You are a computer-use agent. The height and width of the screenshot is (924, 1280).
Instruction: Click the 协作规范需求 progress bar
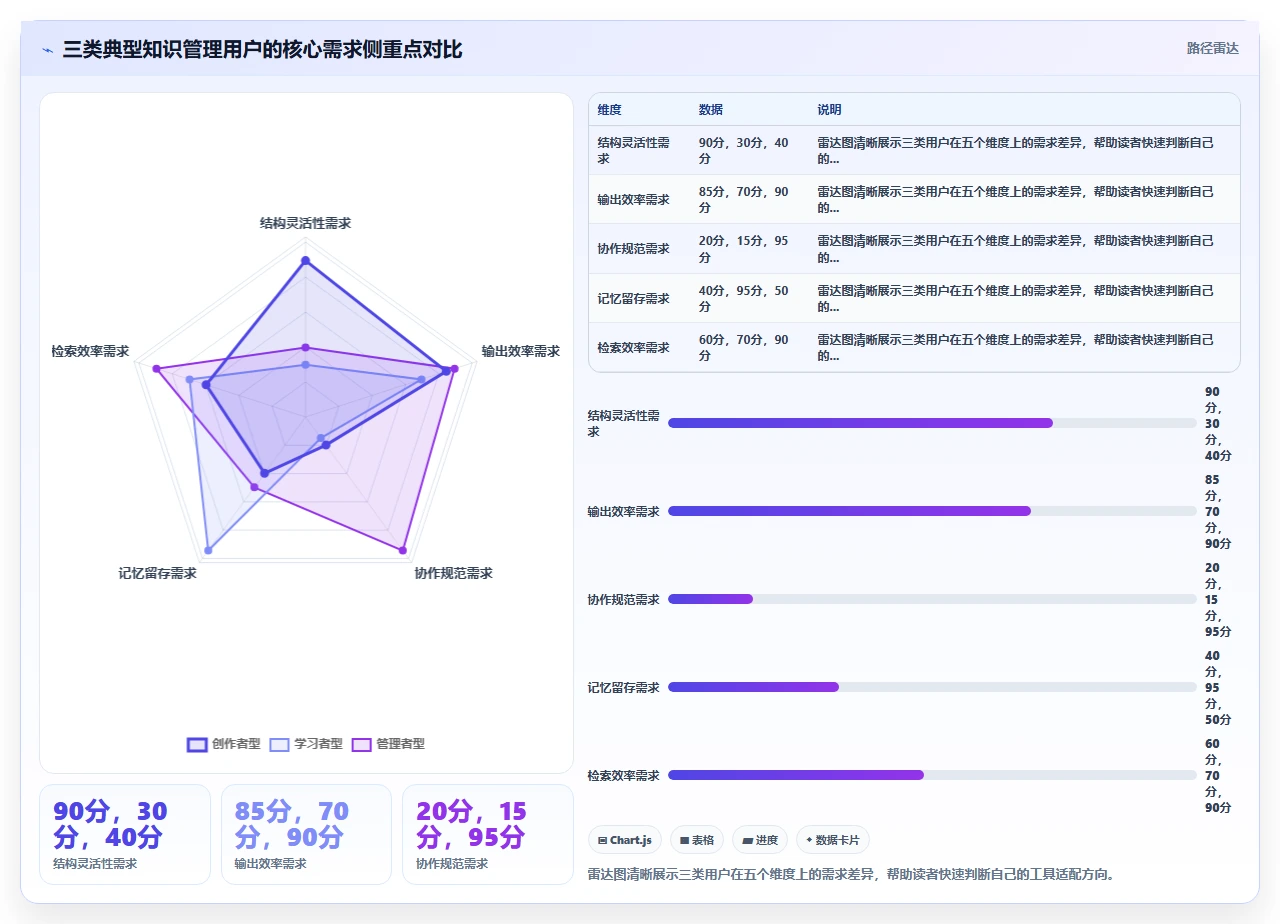pos(932,599)
